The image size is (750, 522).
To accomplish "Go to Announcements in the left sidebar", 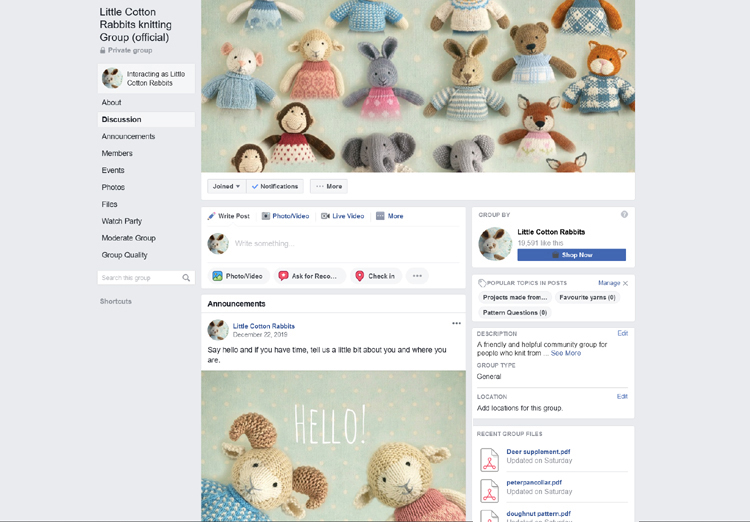I will coord(128,136).
